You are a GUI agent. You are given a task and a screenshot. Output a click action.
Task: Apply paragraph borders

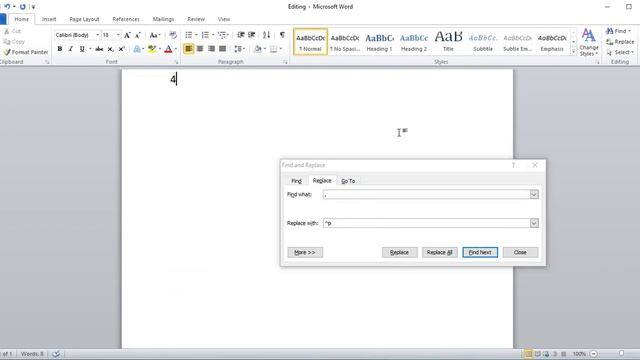point(273,49)
